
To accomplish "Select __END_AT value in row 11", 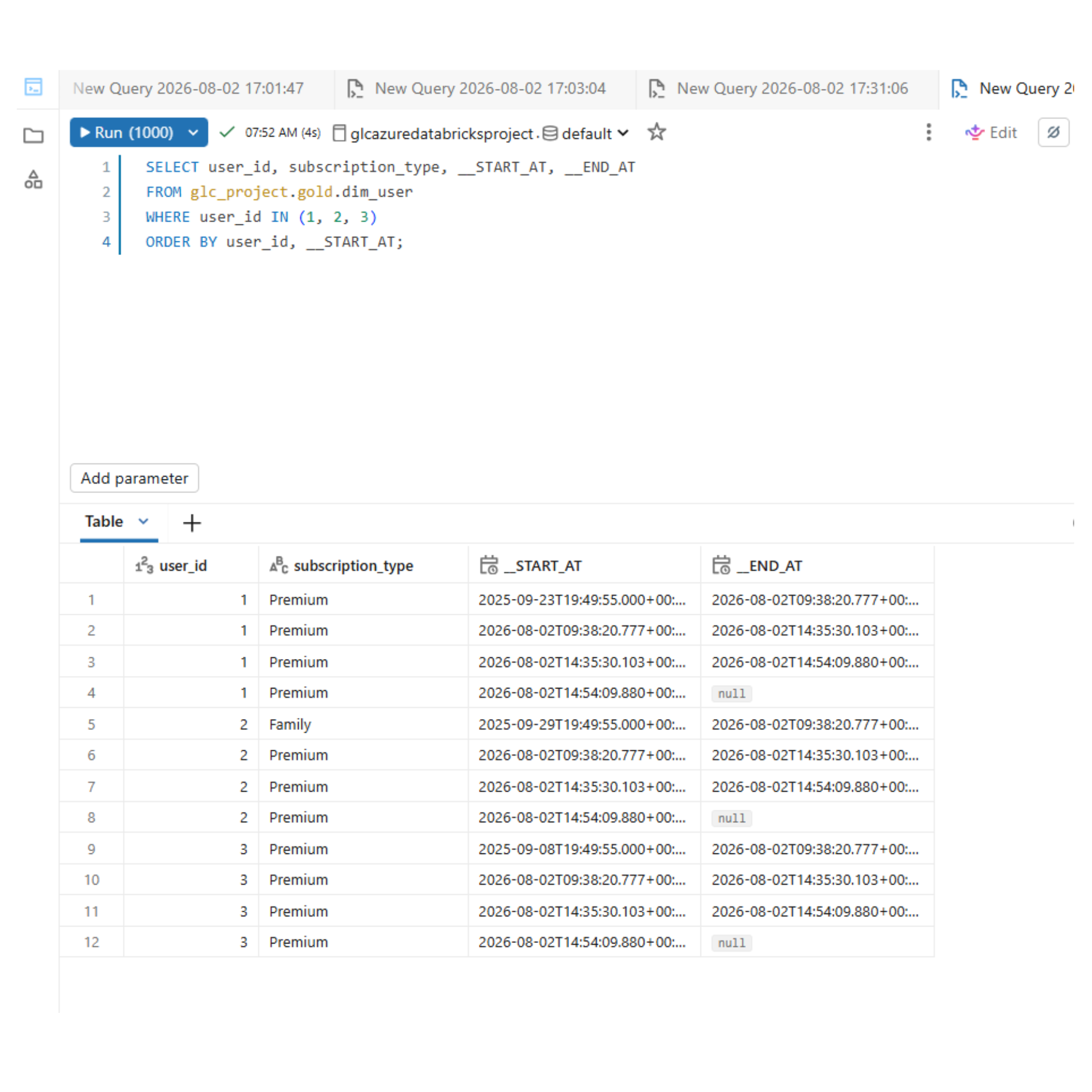I will tap(817, 911).
